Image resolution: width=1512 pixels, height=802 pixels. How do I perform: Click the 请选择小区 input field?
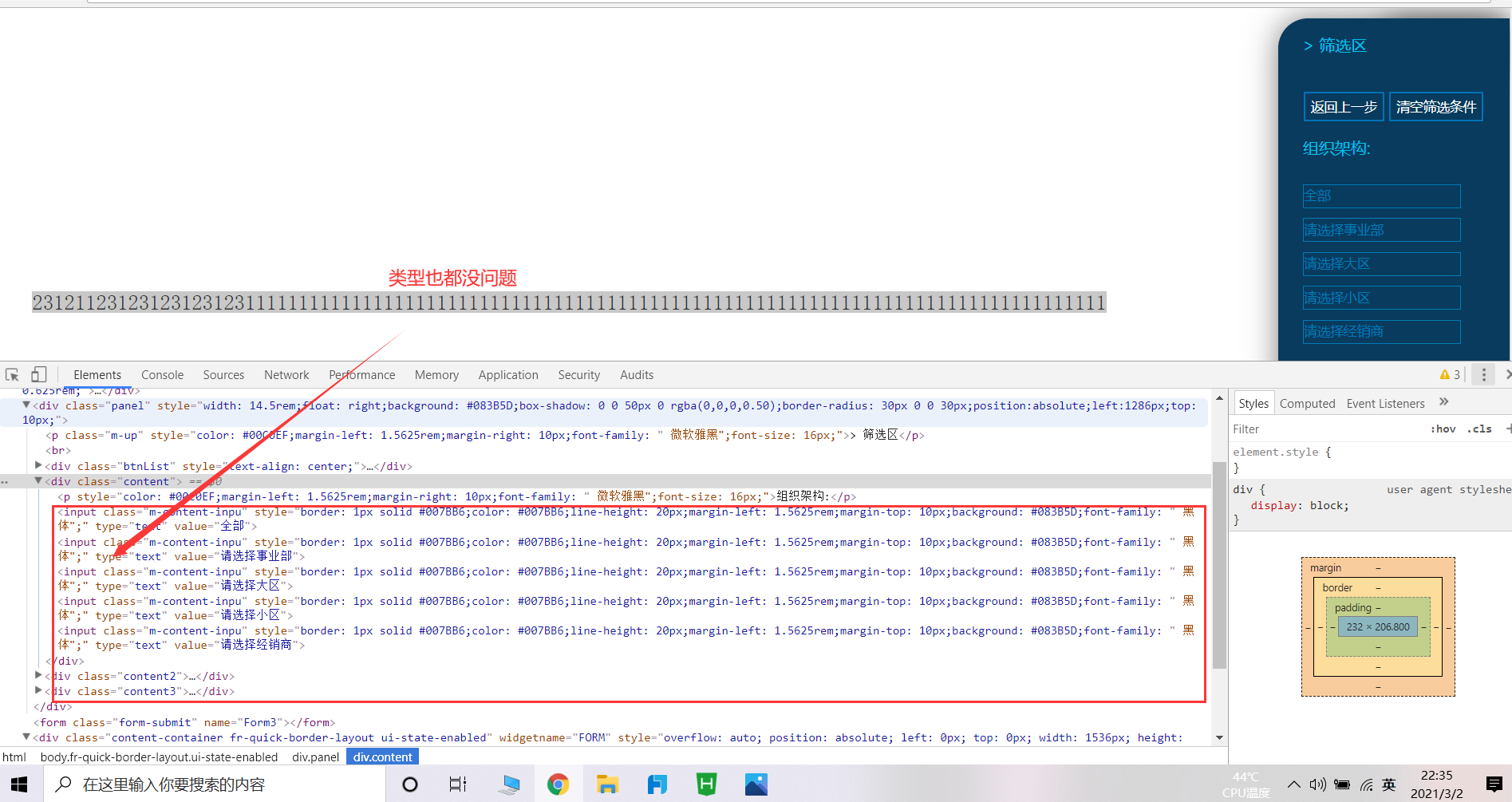click(x=1381, y=298)
